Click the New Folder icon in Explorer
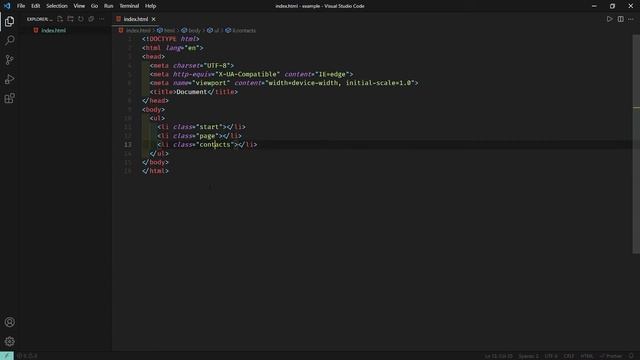 [70, 19]
